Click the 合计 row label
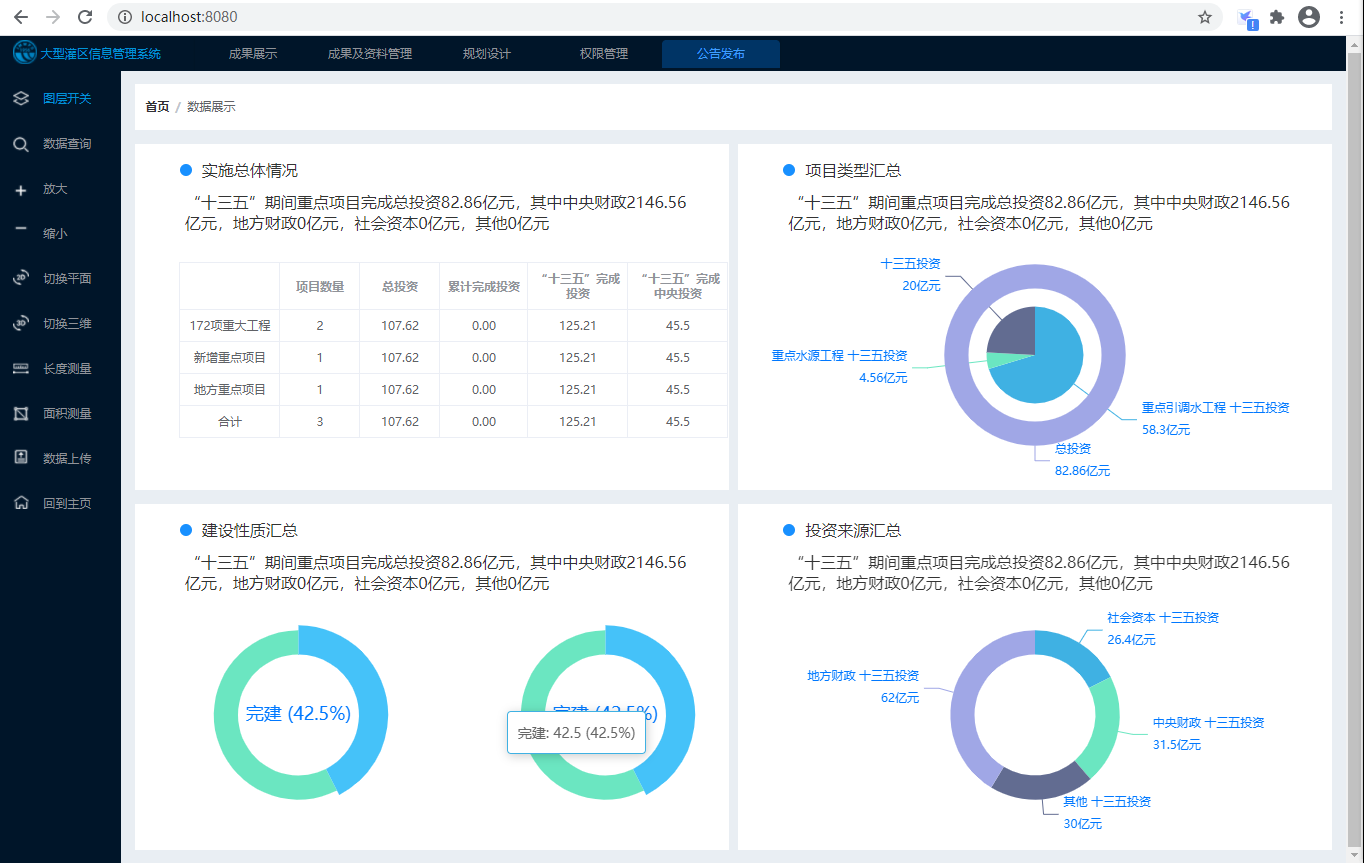The width and height of the screenshot is (1364, 863). tap(230, 422)
